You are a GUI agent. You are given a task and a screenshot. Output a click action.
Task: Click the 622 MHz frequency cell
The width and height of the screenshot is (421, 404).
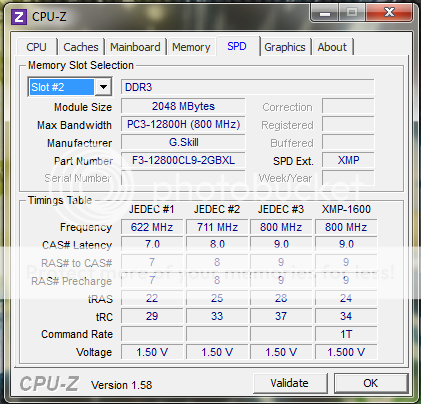tap(152, 227)
